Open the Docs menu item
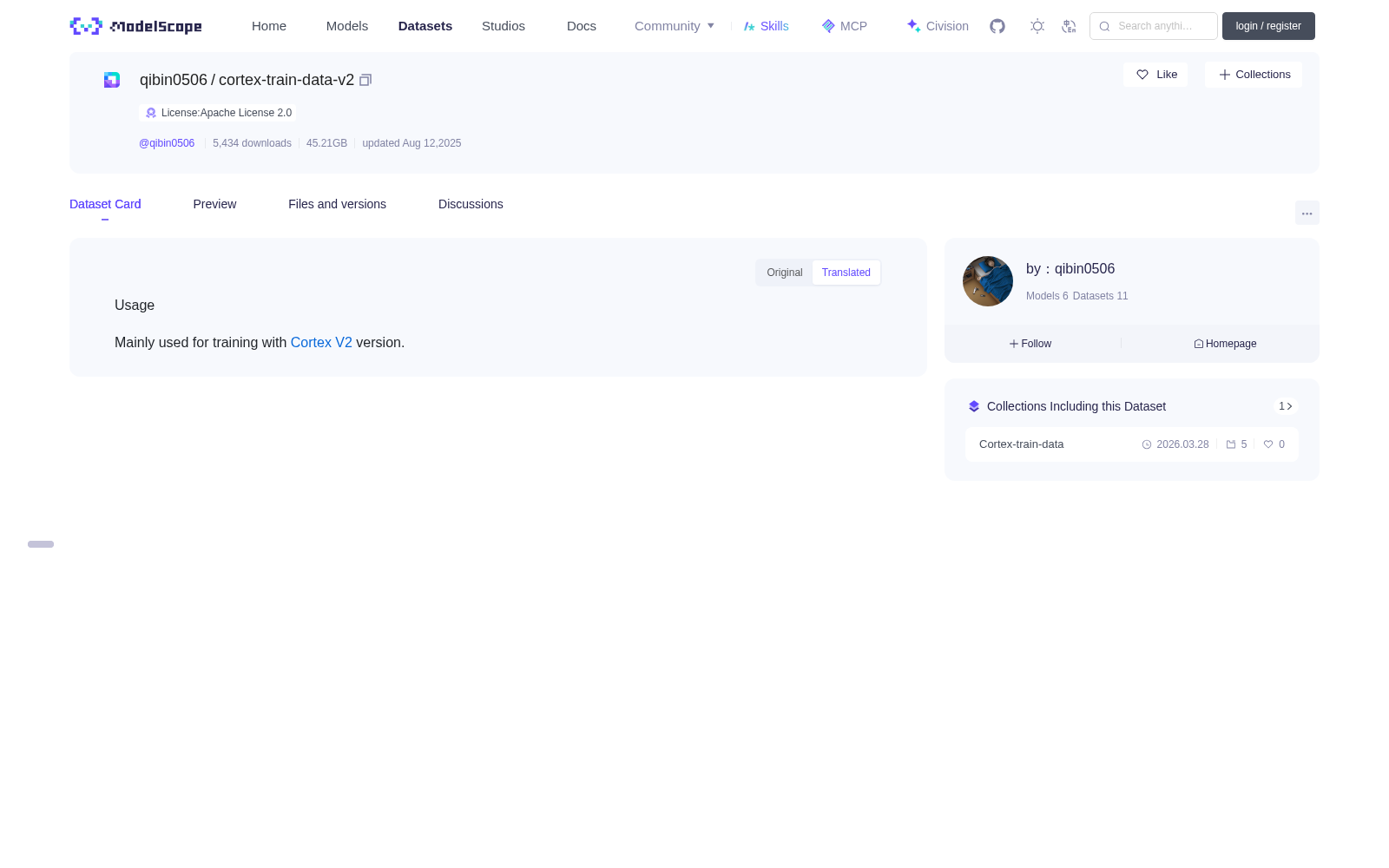1389x868 pixels. coord(582,26)
